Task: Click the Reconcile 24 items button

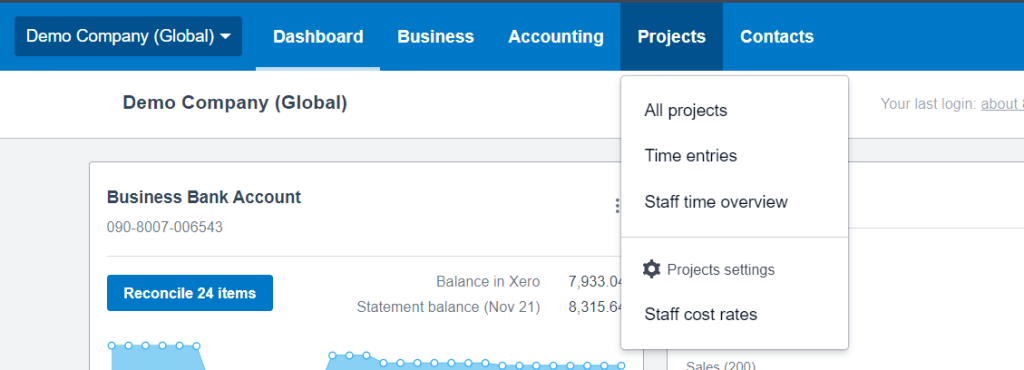Action: tap(190, 293)
